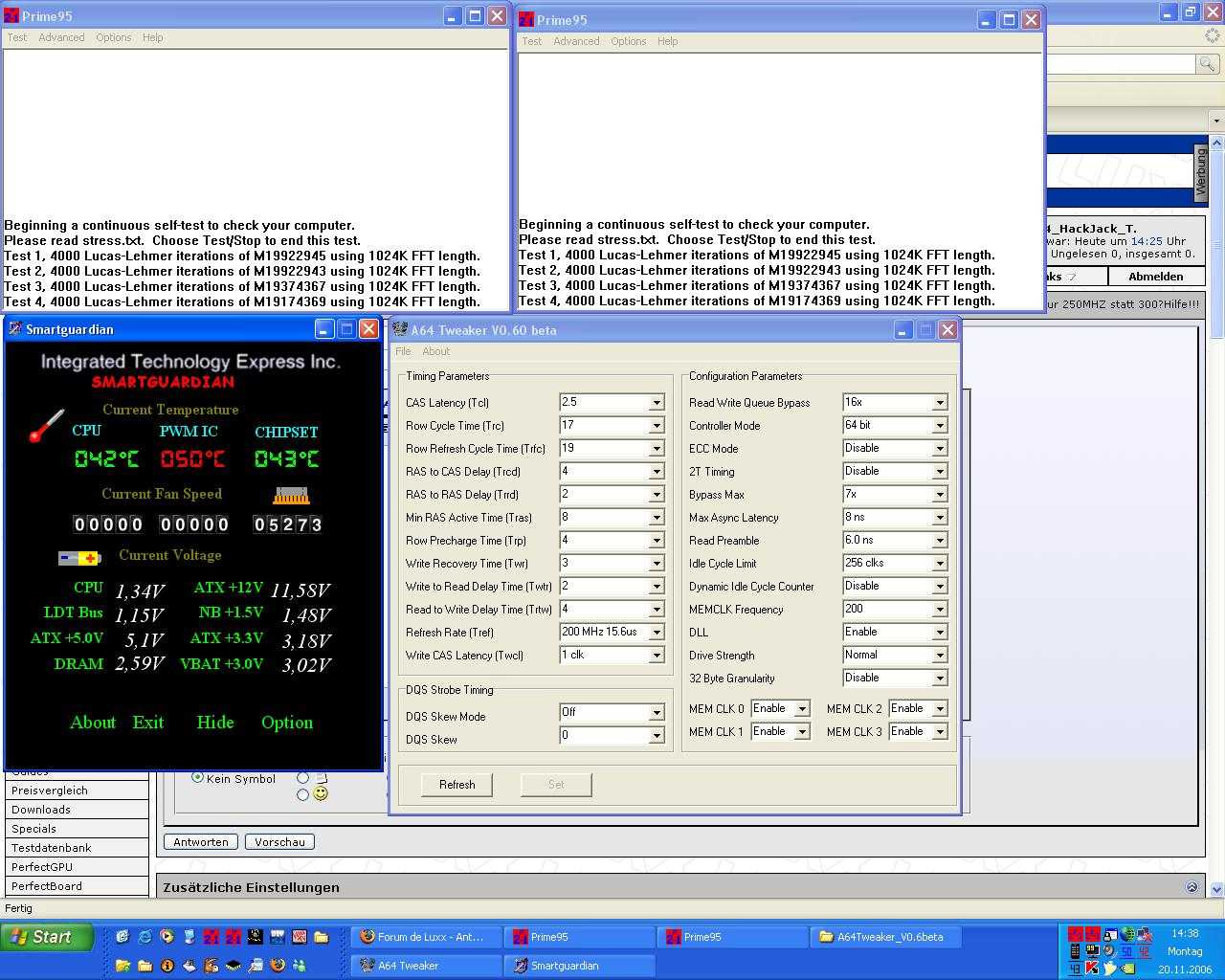Open Options menu in left Prime95 window
Image resolution: width=1225 pixels, height=980 pixels.
(113, 37)
